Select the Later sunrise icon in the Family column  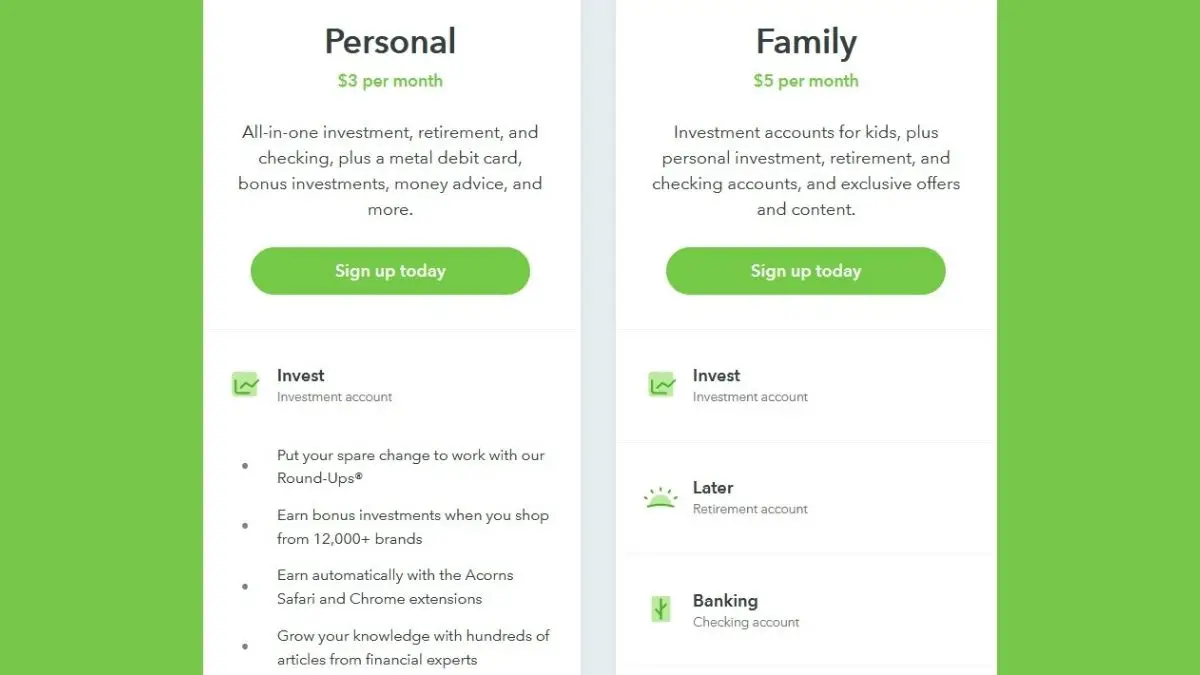click(660, 496)
